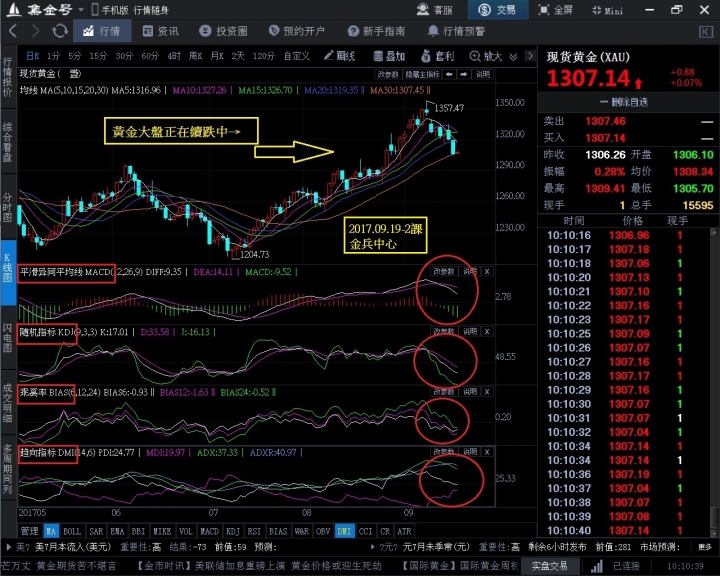Image resolution: width=720 pixels, height=576 pixels.
Task: Click 隐藏主指标 to hide main indicator
Action: coord(422,74)
